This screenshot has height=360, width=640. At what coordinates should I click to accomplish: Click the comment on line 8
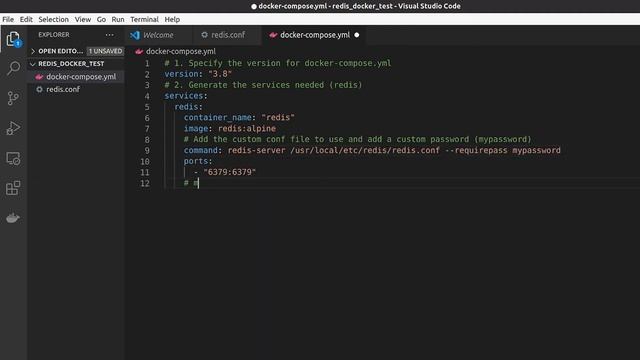point(358,140)
